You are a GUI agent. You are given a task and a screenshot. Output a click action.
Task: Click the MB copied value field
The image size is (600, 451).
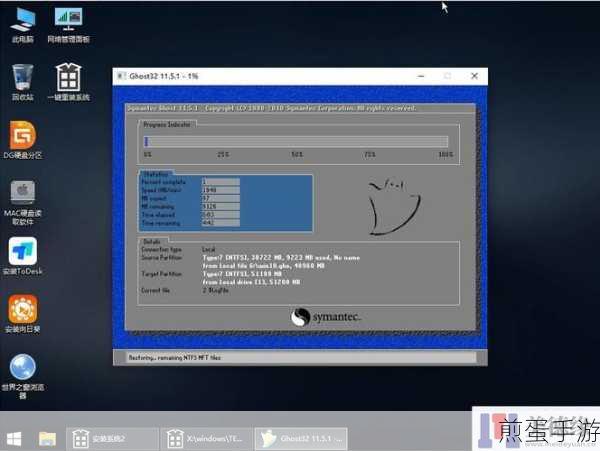[221, 198]
